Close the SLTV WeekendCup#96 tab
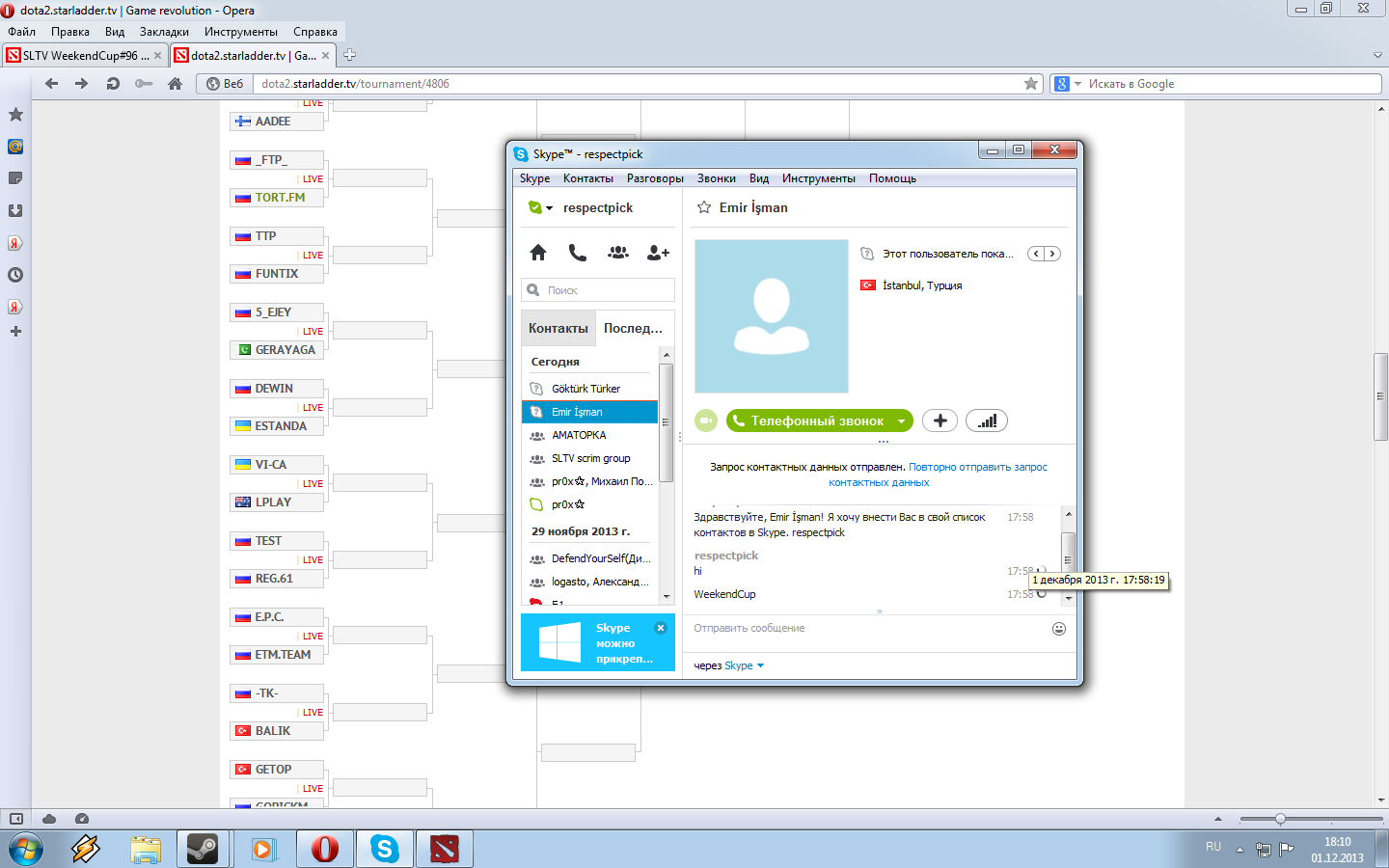Image resolution: width=1389 pixels, height=868 pixels. [159, 56]
